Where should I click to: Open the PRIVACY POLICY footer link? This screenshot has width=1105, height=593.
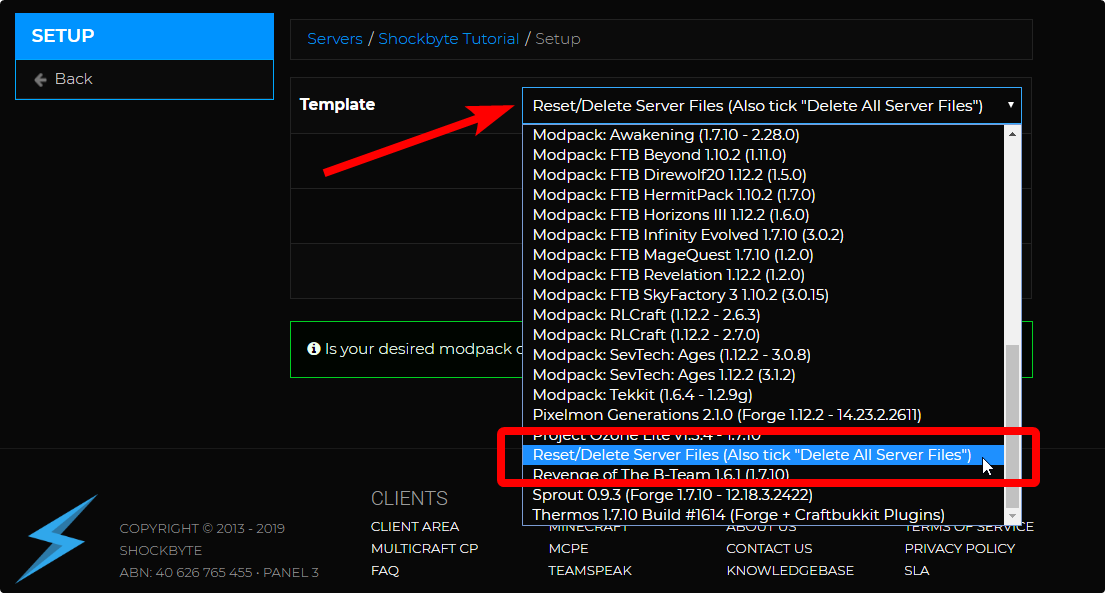(x=960, y=549)
